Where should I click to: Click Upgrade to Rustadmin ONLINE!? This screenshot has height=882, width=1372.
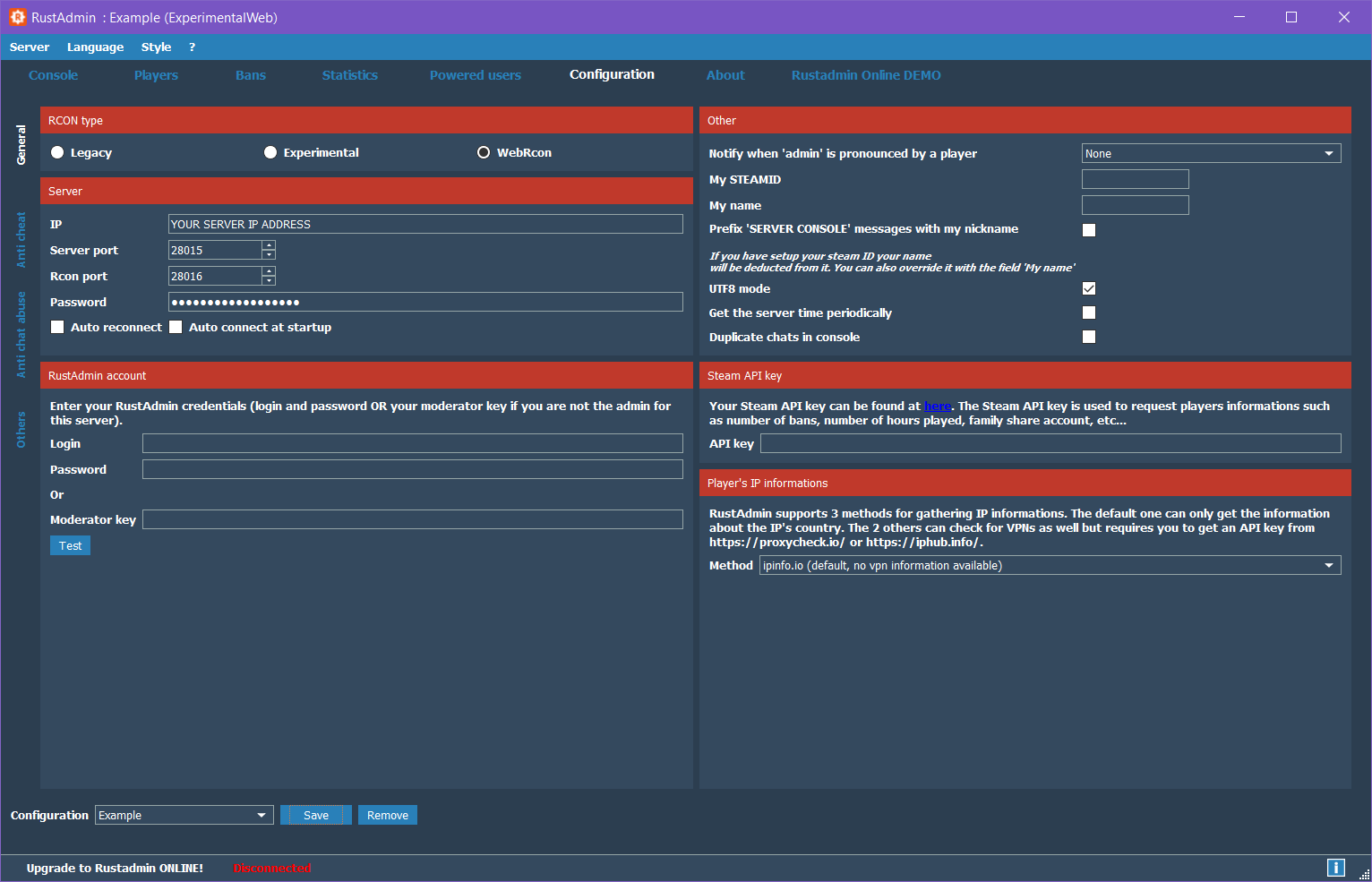pos(115,868)
